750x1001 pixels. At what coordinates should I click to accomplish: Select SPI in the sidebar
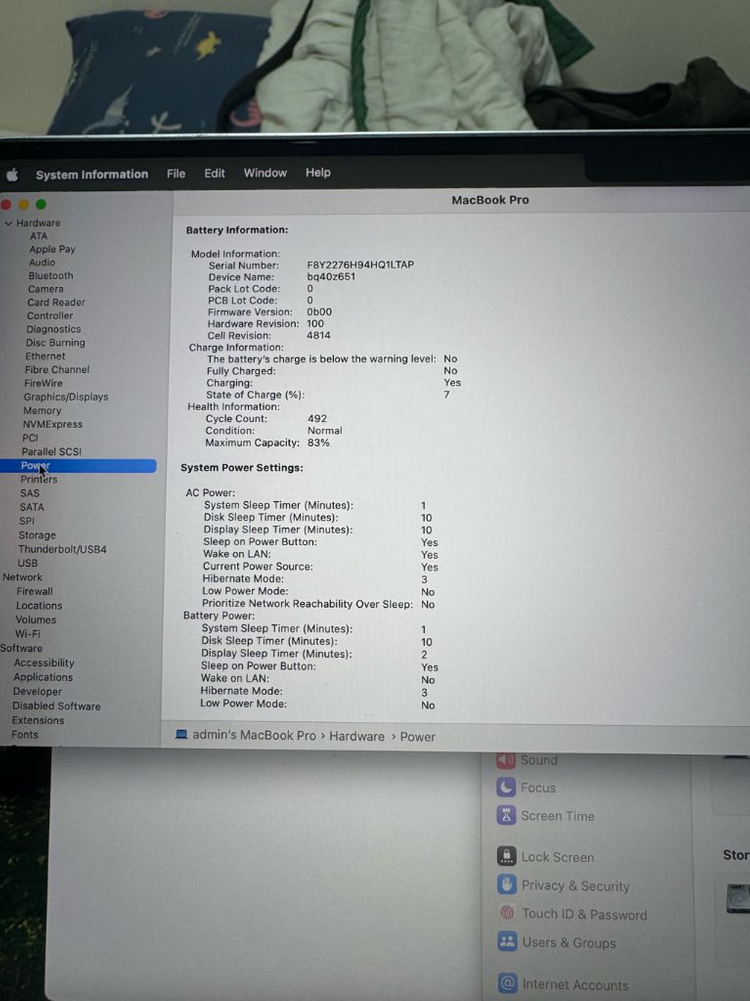coord(27,521)
